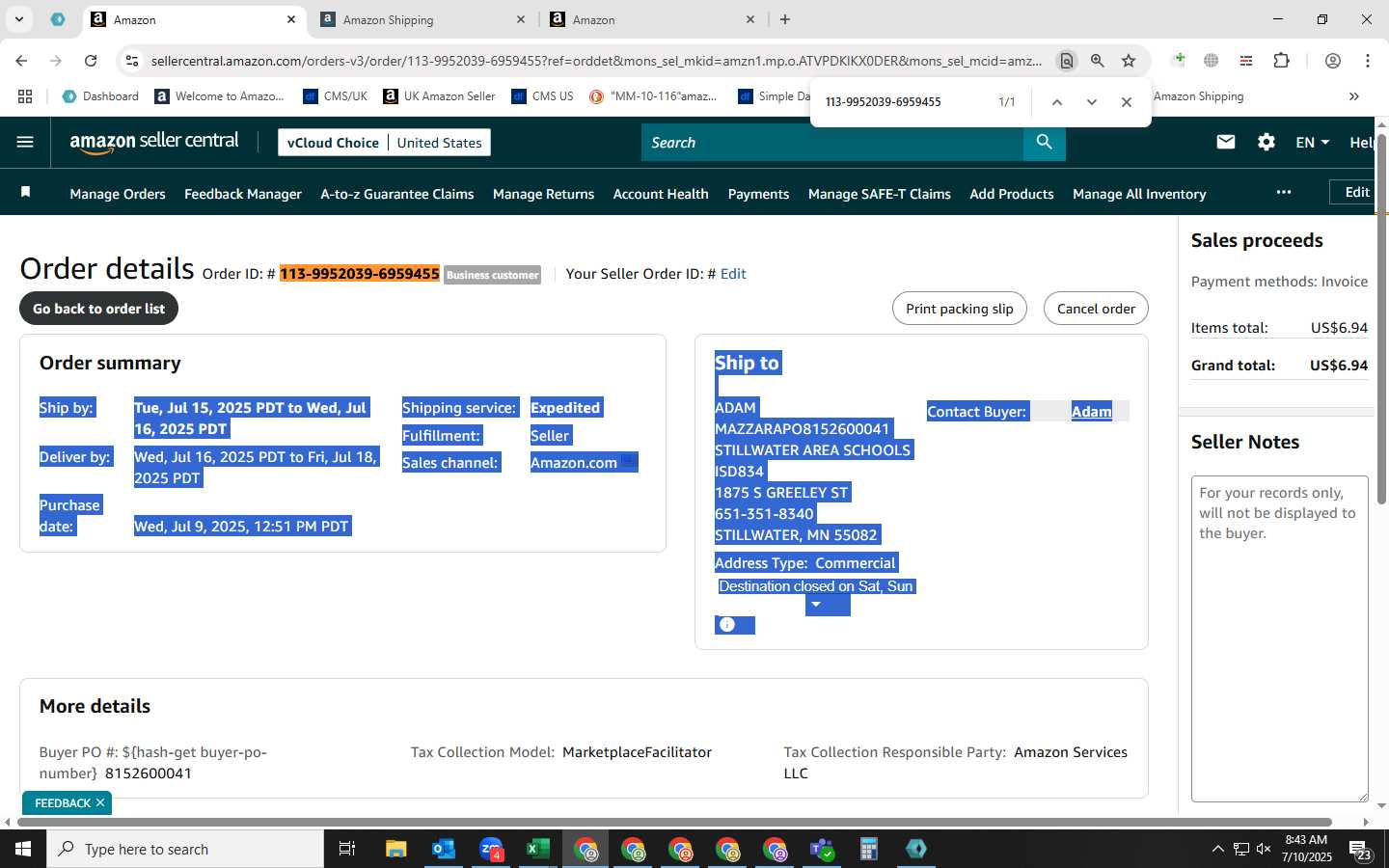Open the Payments menu item
The height and width of the screenshot is (868, 1389).
pos(758,194)
